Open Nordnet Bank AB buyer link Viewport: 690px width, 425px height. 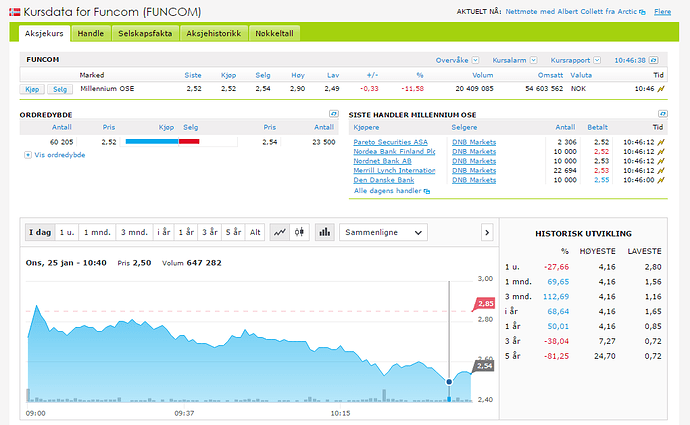[382, 161]
